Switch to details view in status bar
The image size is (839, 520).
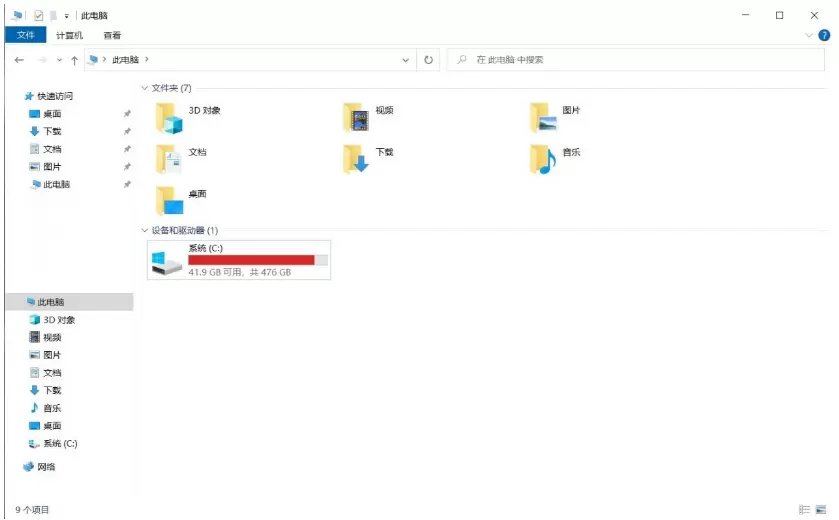pyautogui.click(x=805, y=510)
